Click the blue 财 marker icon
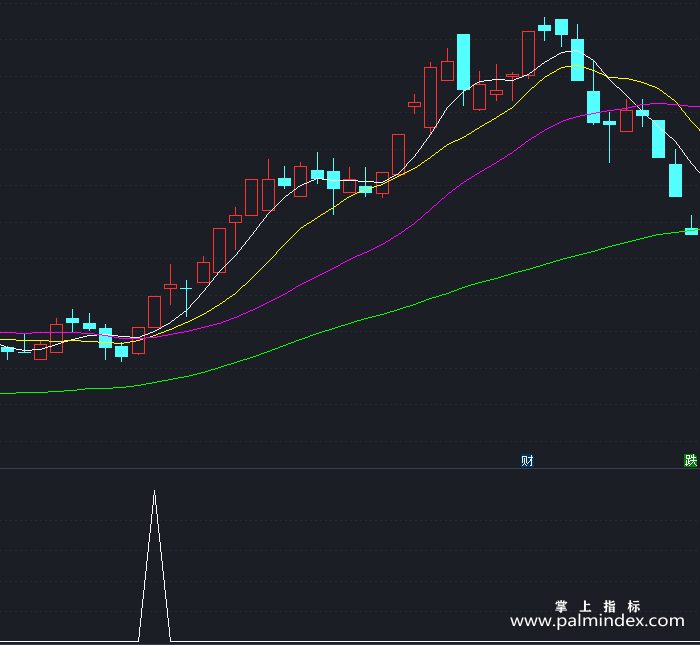The height and width of the screenshot is (645, 700). click(x=527, y=460)
